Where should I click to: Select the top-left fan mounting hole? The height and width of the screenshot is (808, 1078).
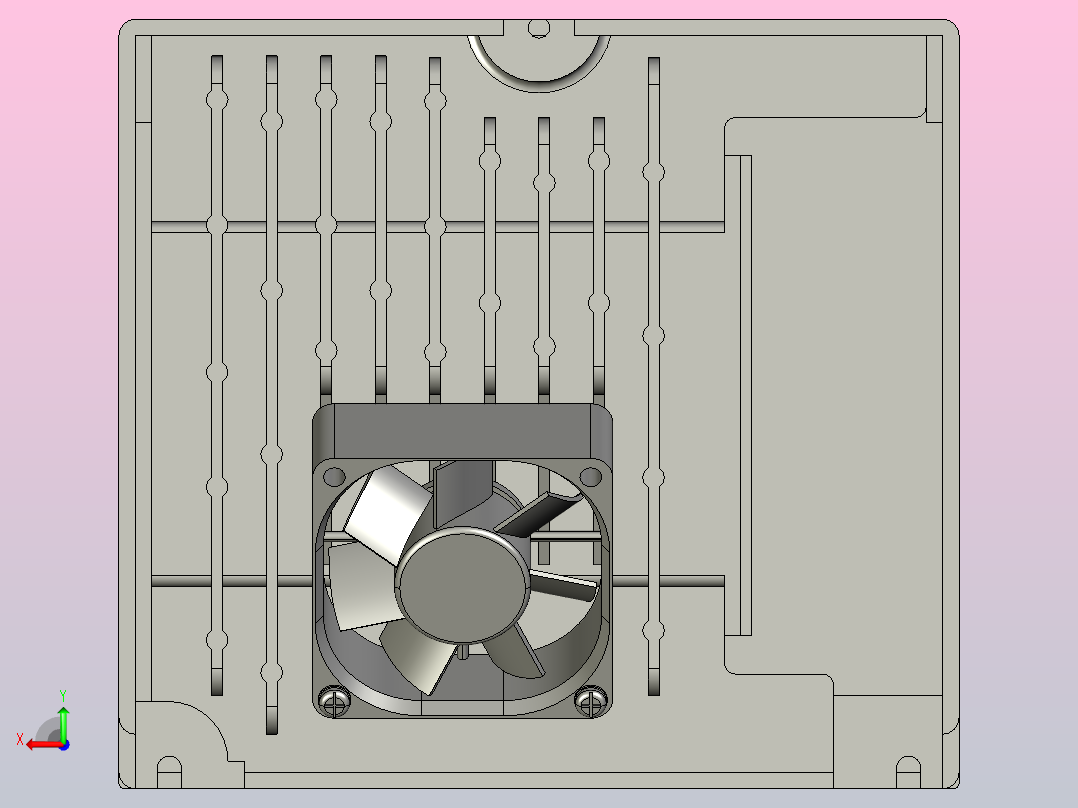334,476
